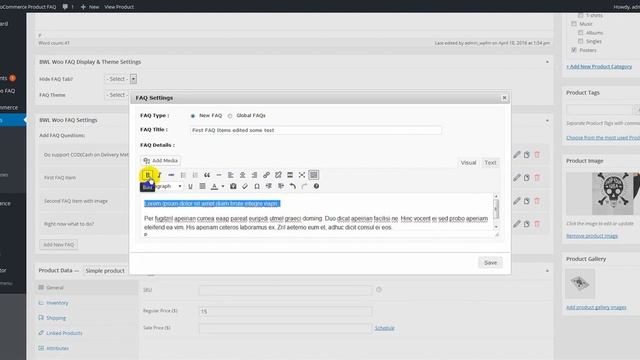The image size is (640, 360).
Task: Toggle the editor toolbar kitchen sink
Action: pos(313,175)
